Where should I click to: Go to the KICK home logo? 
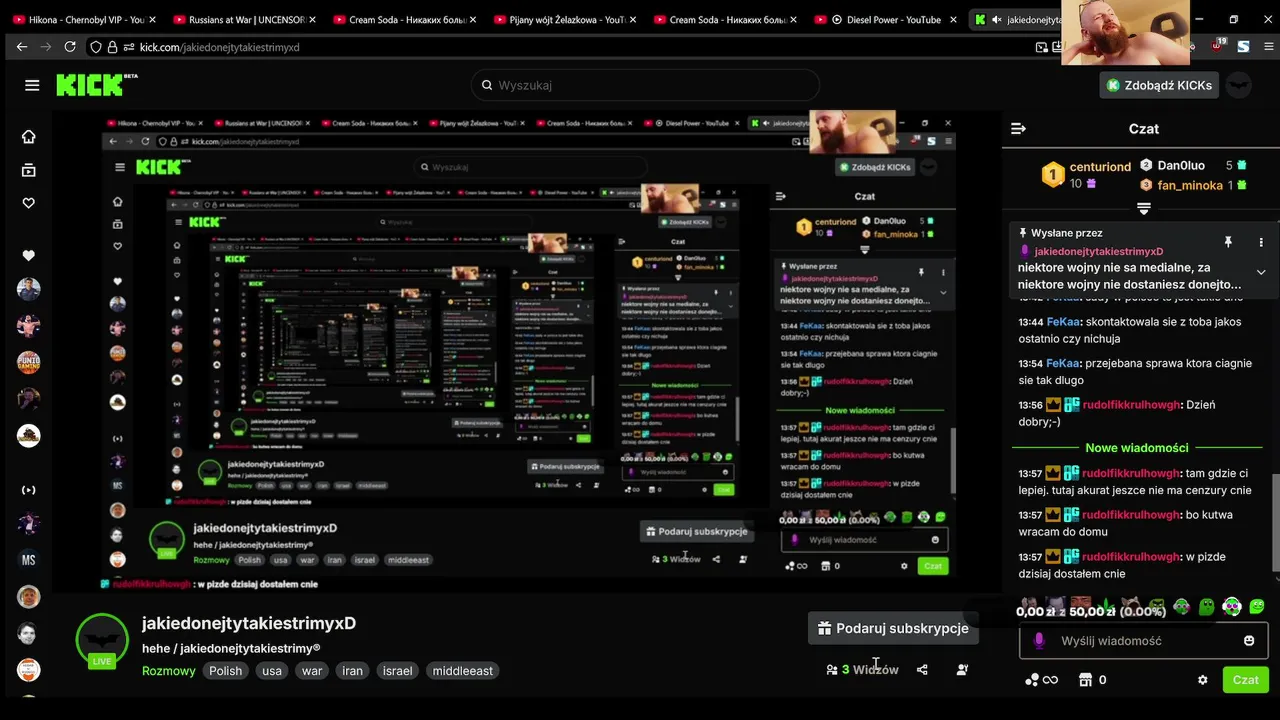pos(96,85)
